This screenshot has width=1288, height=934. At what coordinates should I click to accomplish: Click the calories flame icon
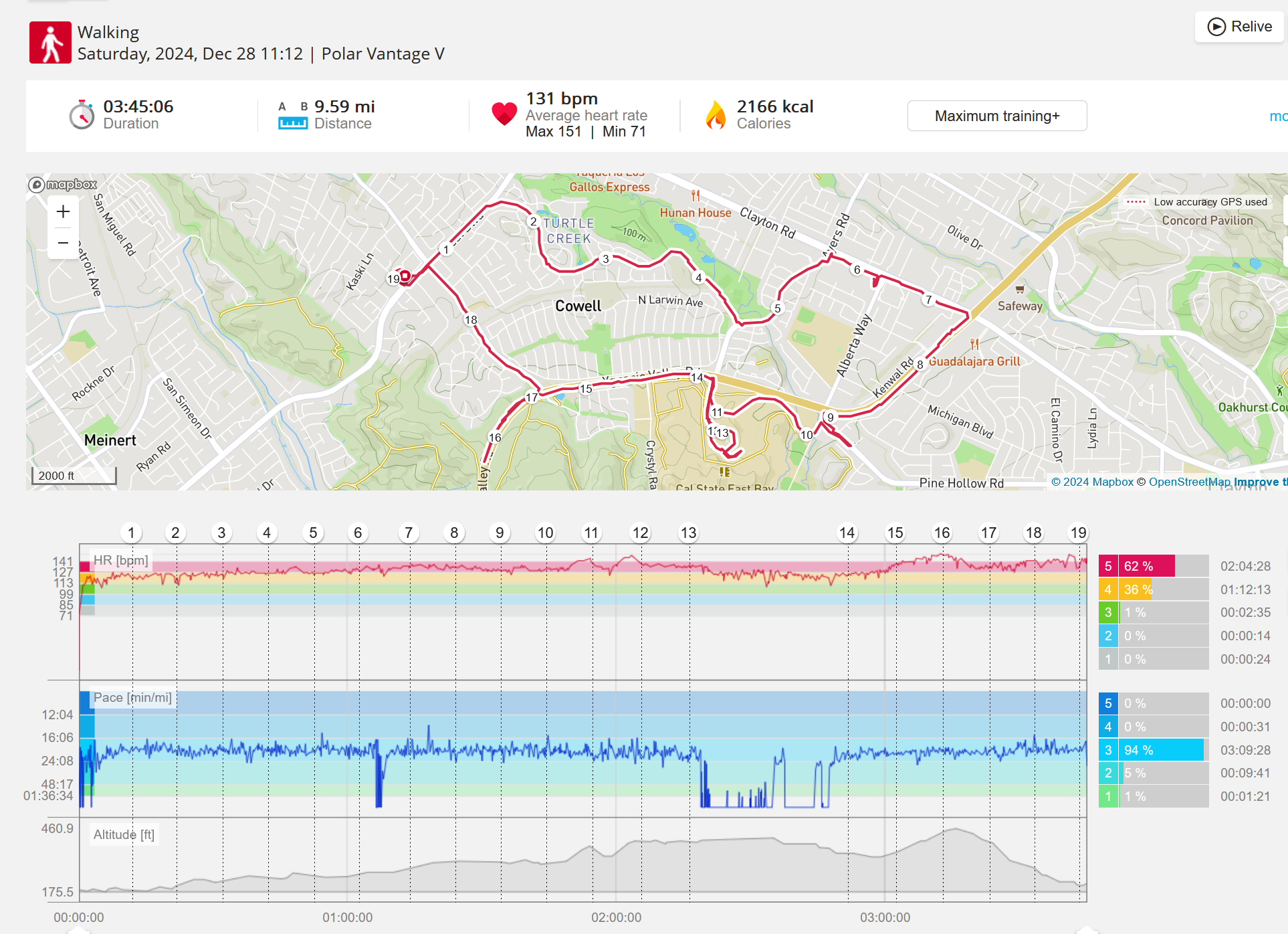point(716,115)
